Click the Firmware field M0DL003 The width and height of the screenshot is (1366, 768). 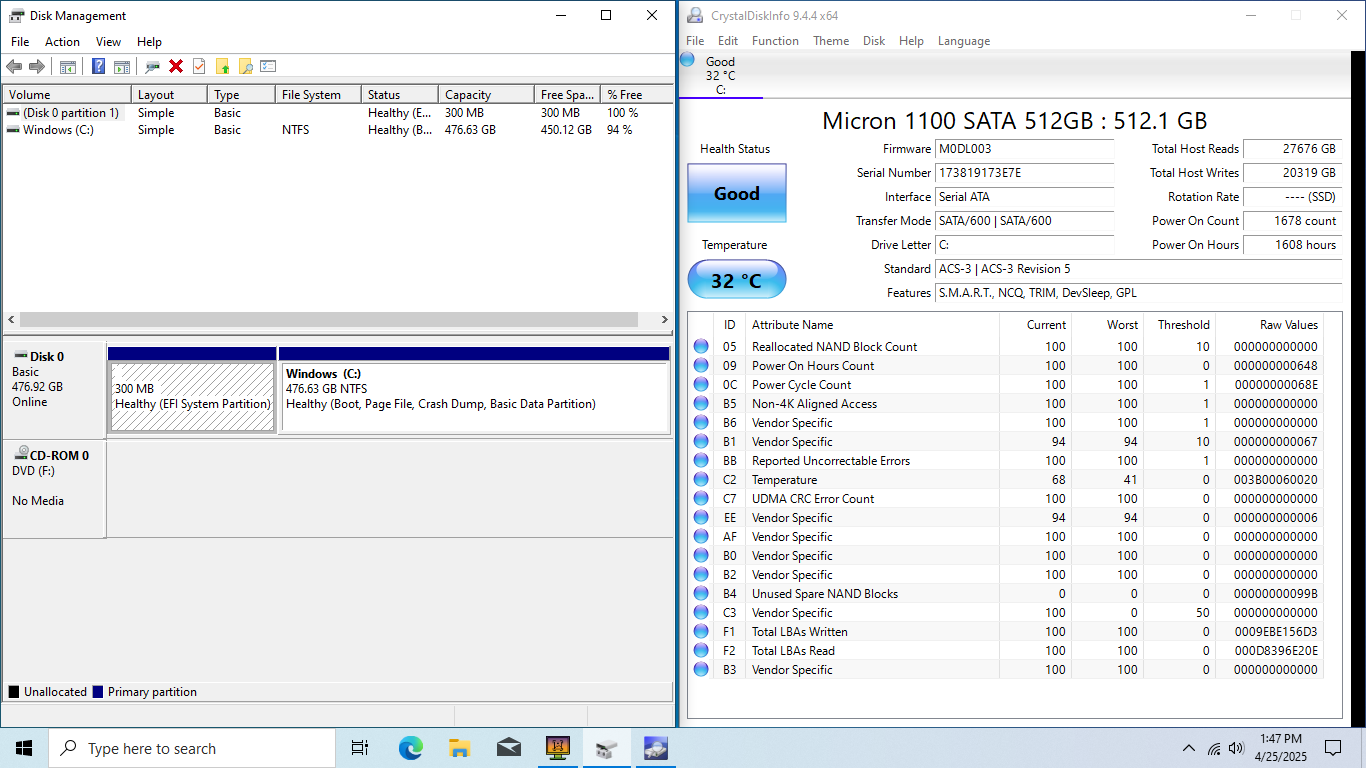1024,149
